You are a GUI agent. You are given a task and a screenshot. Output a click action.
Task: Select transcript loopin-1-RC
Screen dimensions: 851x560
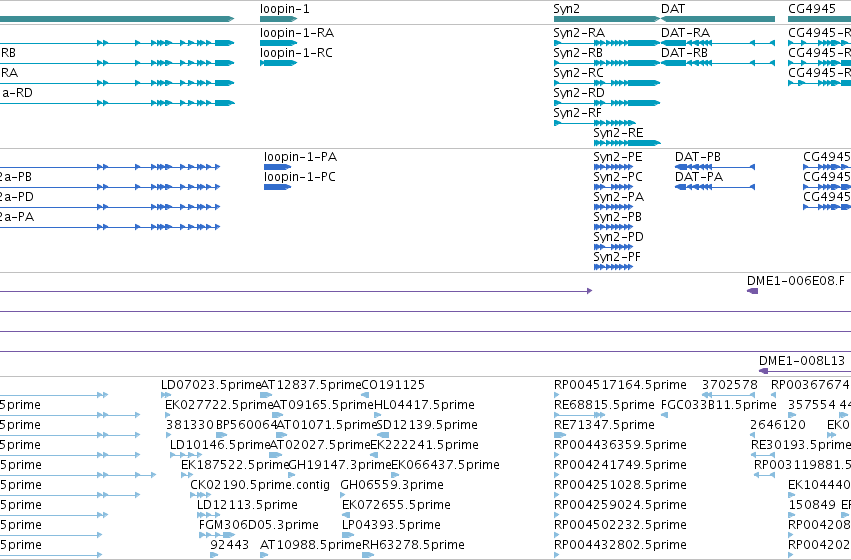(278, 63)
